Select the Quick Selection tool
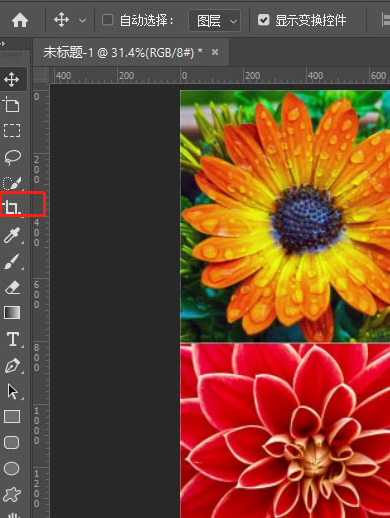390x518 pixels. coord(12,183)
